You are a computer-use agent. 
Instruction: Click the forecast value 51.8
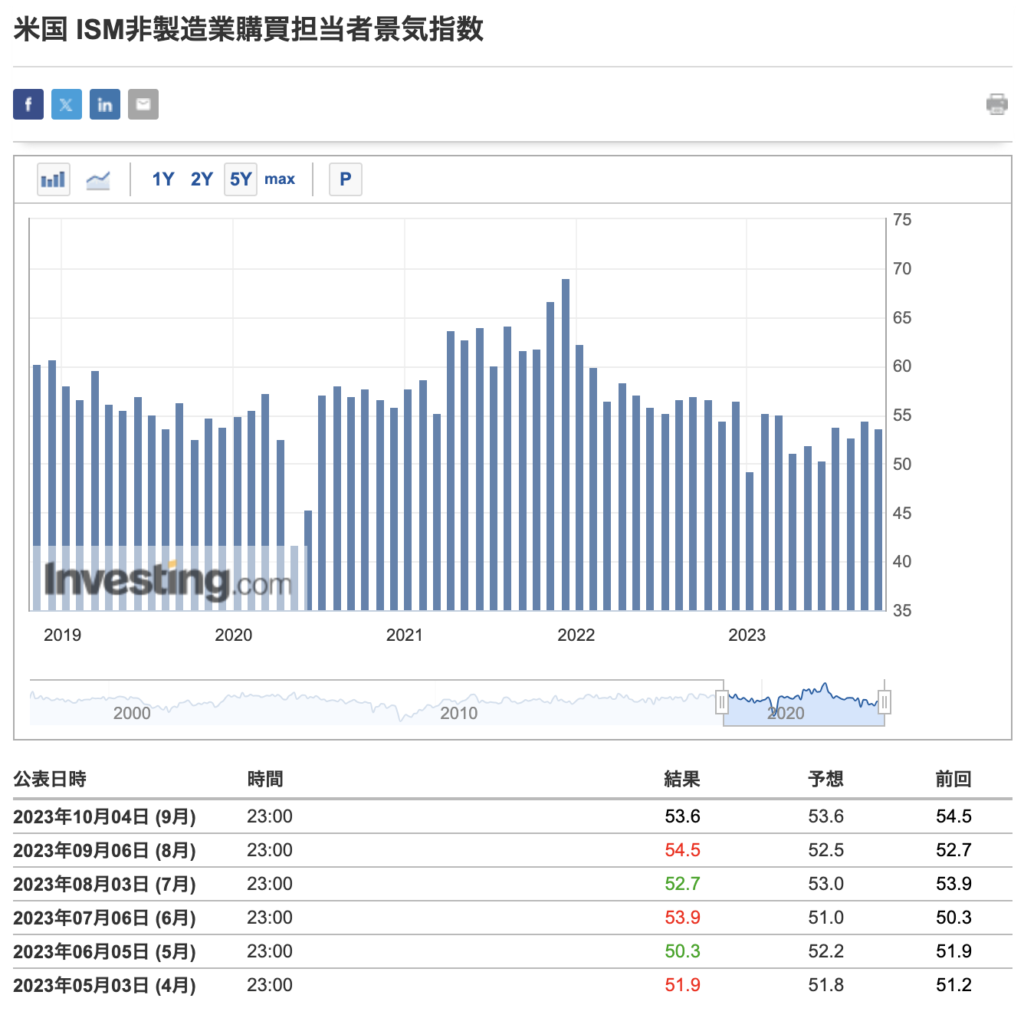[x=825, y=985]
